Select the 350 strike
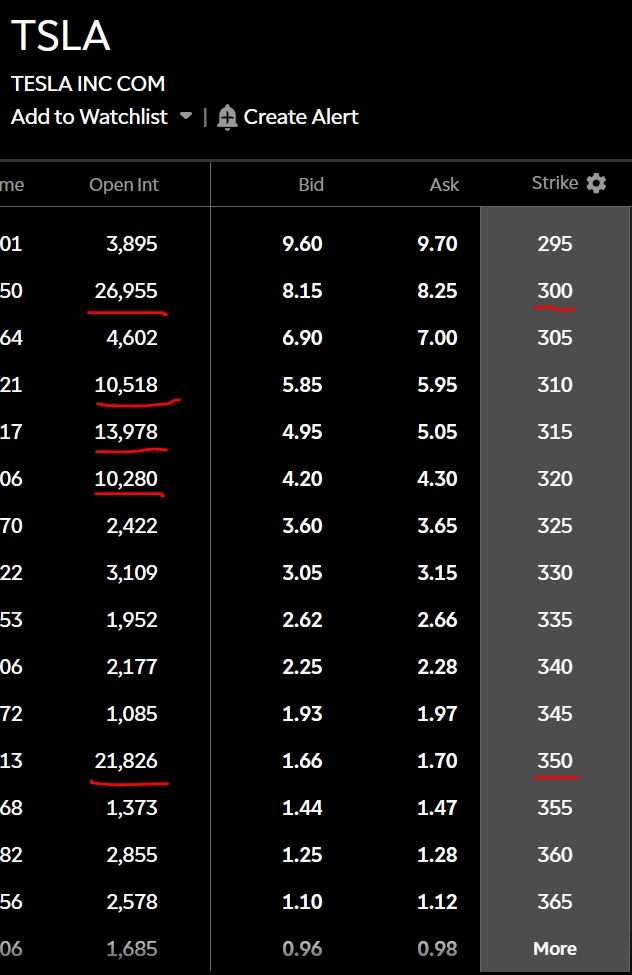 tap(555, 760)
